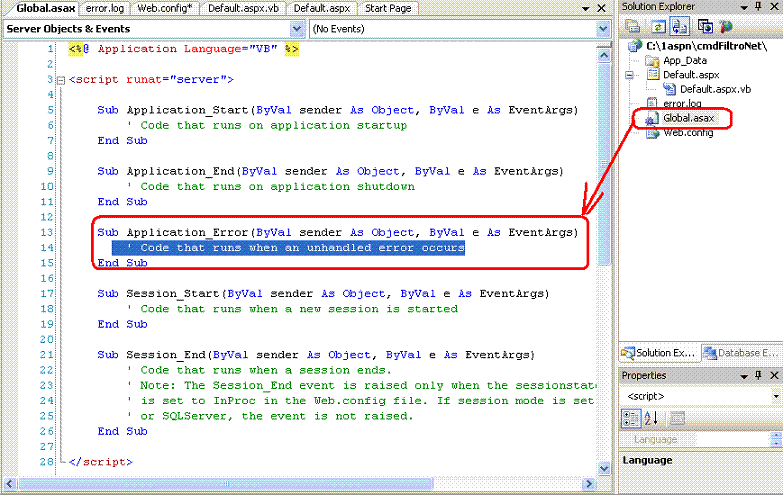Click the Application_Start sub declaration
783x495 pixels.
pyautogui.click(x=338, y=110)
